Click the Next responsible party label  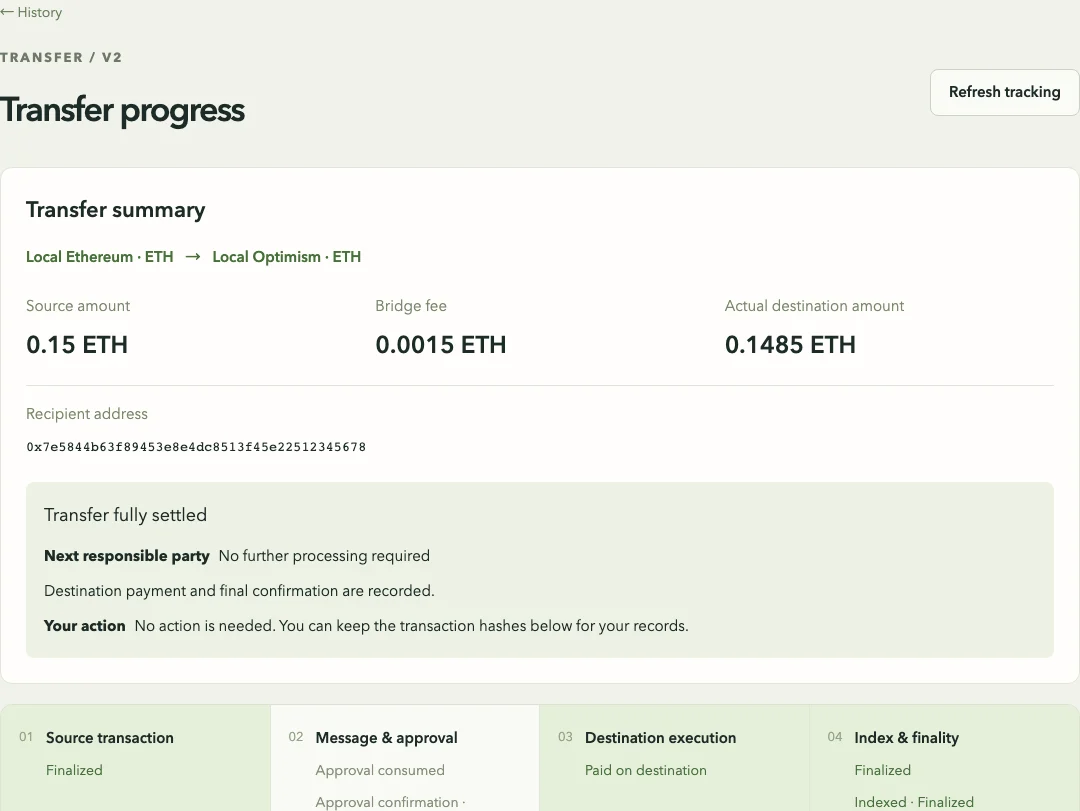coord(127,556)
